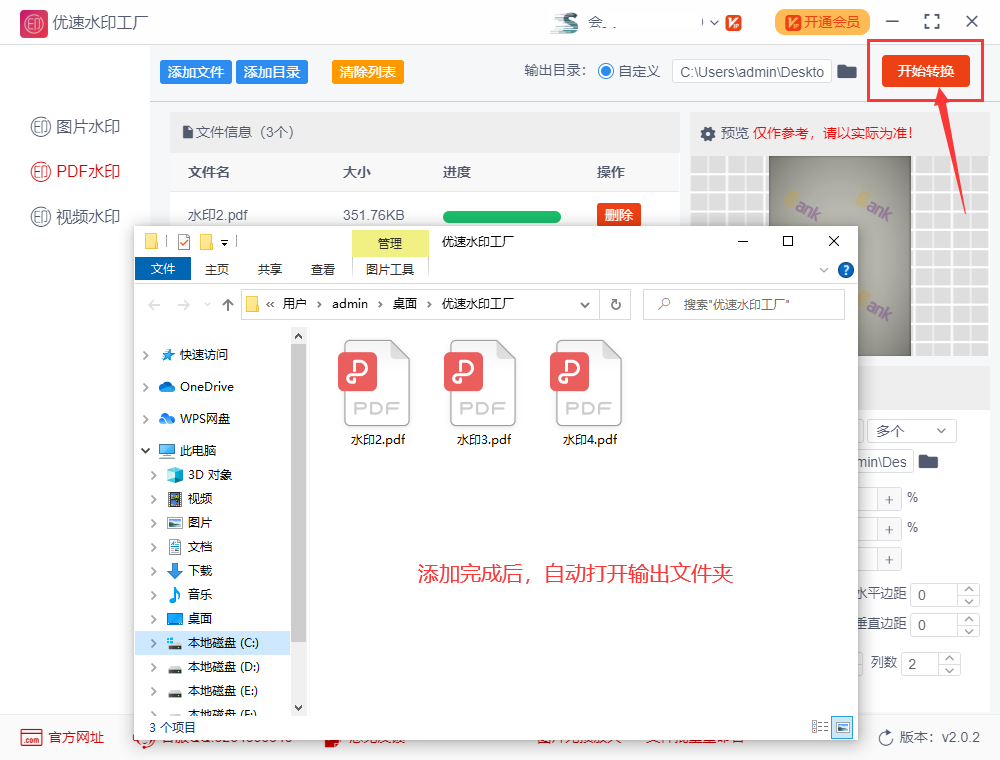
Task: Open 水印2.pdf file icon in explorer
Action: pyautogui.click(x=377, y=383)
